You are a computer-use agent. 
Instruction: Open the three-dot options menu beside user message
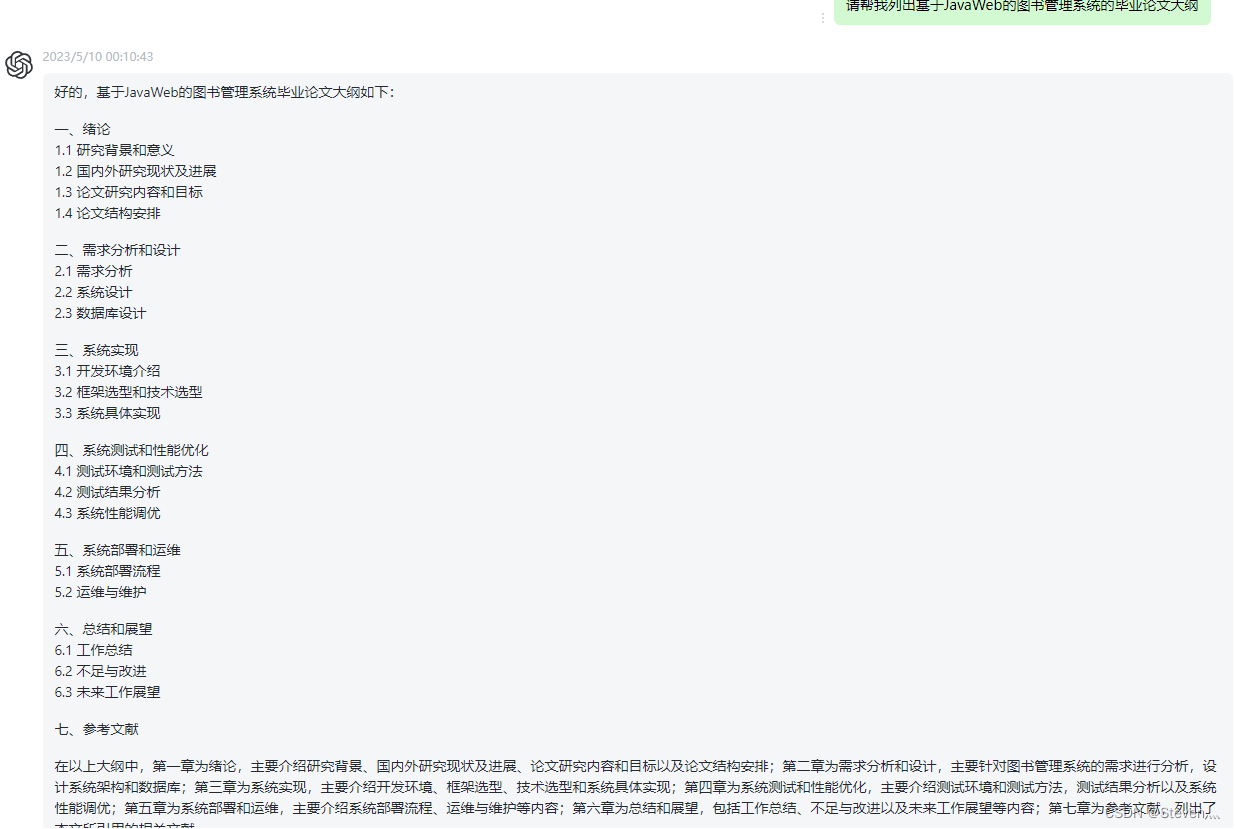[x=823, y=18]
